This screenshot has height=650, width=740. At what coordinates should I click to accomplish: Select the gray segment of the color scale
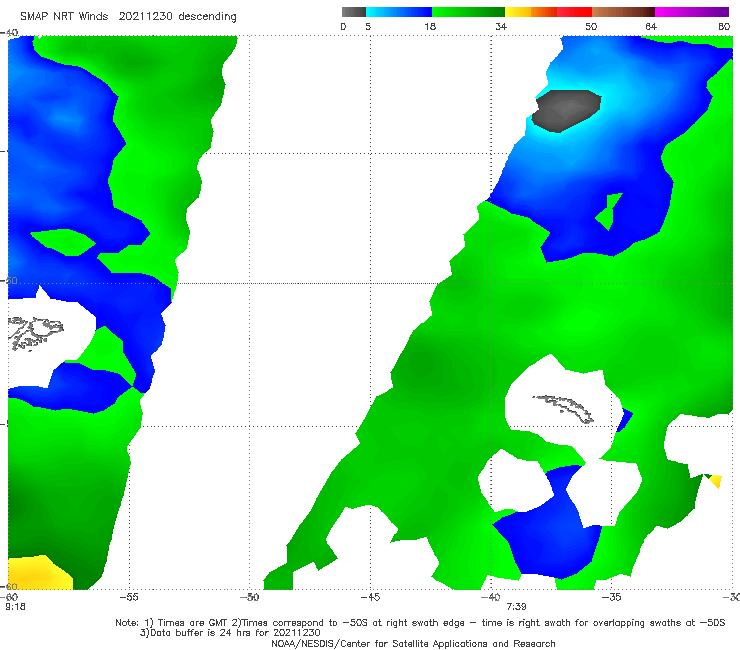(x=354, y=12)
